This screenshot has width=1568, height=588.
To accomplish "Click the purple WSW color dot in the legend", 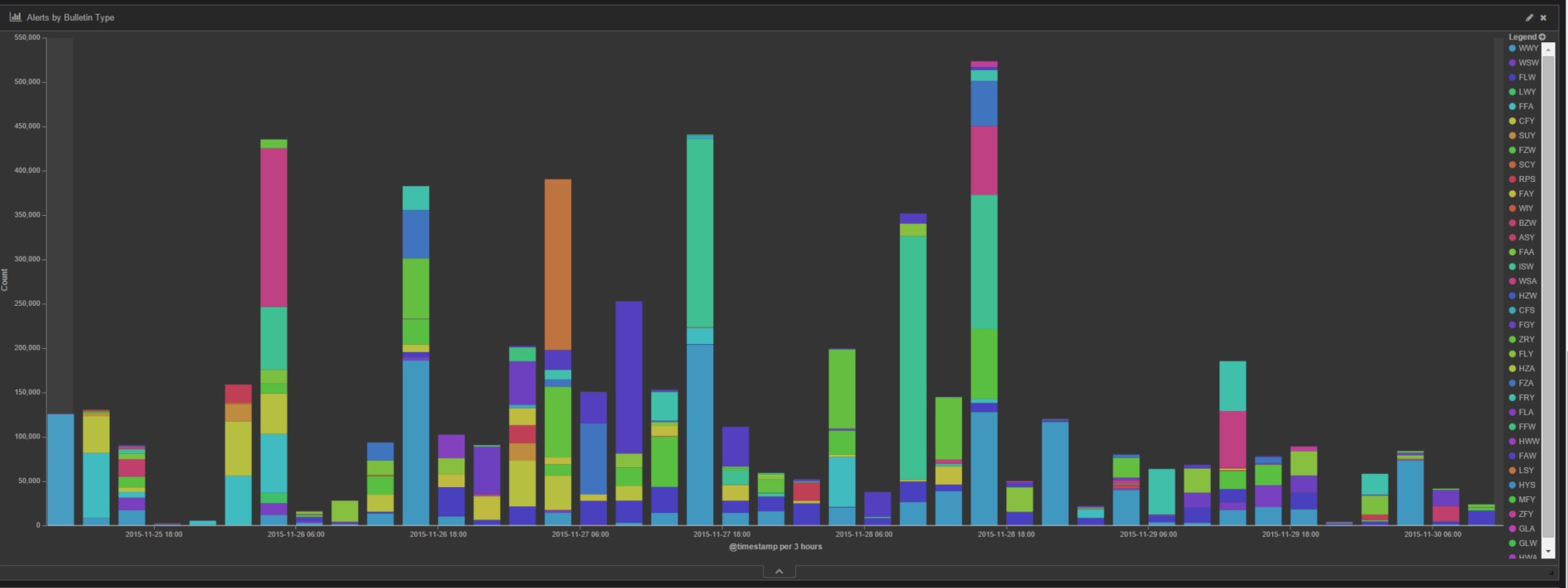I will (x=1513, y=63).
